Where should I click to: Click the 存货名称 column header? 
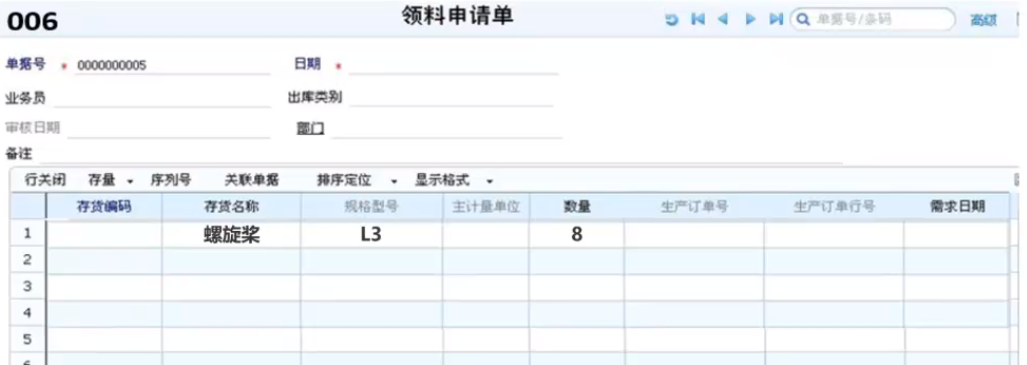(x=232, y=207)
